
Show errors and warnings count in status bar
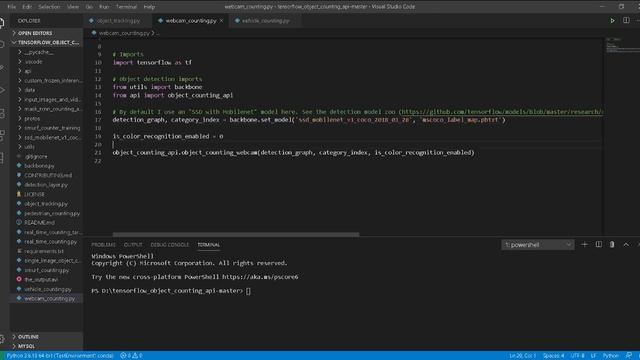pos(131,356)
